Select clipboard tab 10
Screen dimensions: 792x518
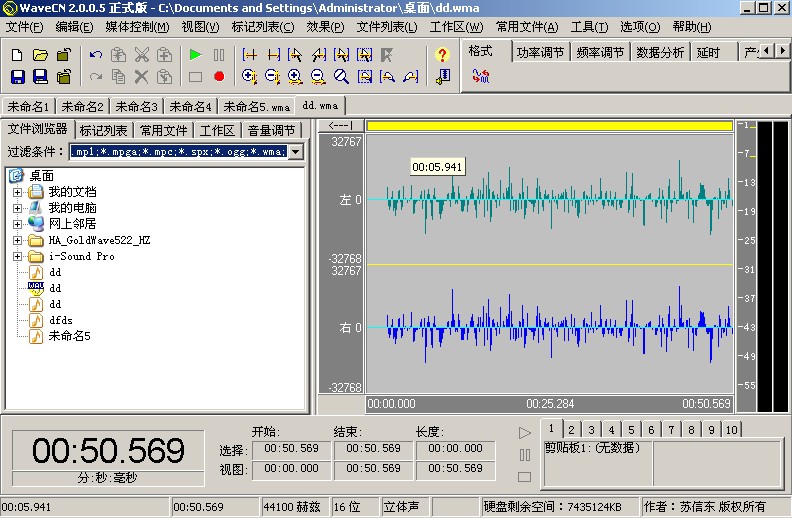(731, 430)
